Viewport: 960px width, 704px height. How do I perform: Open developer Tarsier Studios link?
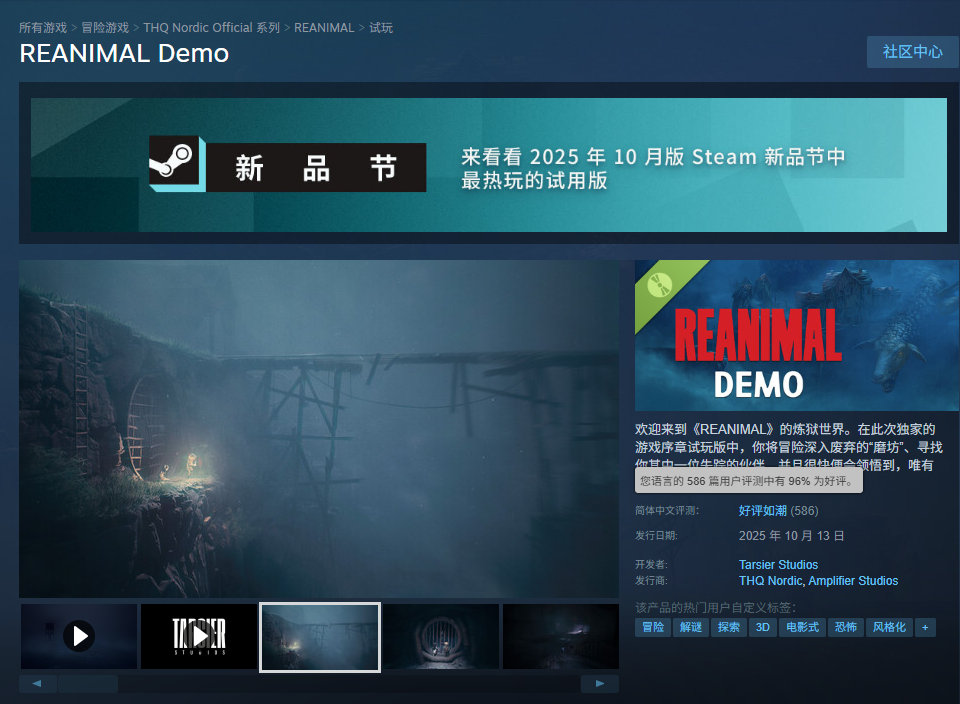pos(778,564)
